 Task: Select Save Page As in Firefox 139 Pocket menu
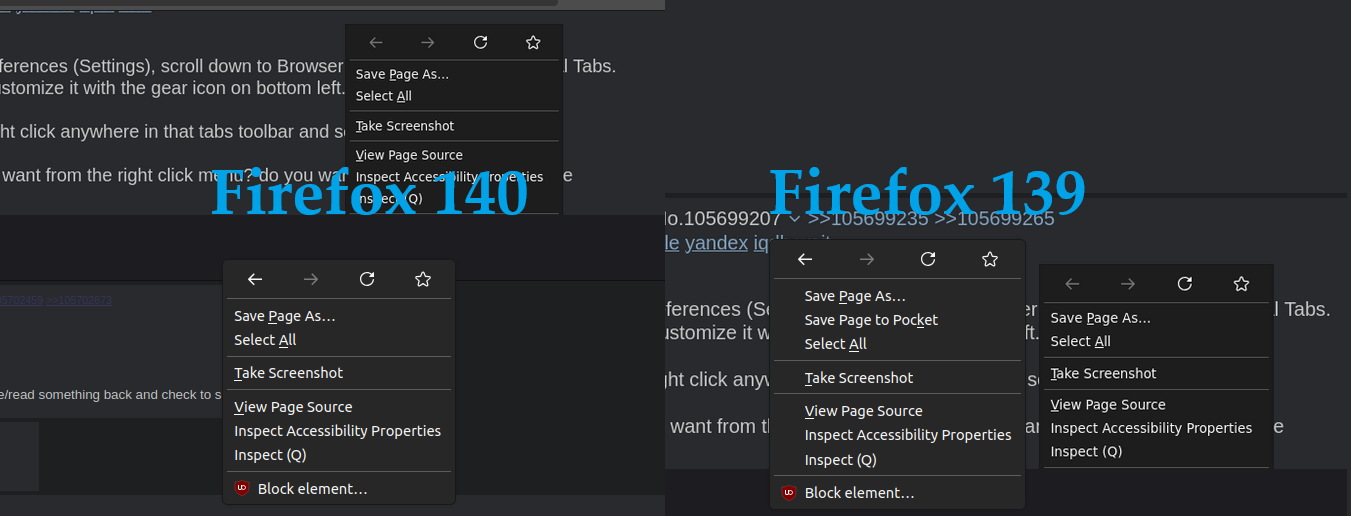tap(855, 296)
